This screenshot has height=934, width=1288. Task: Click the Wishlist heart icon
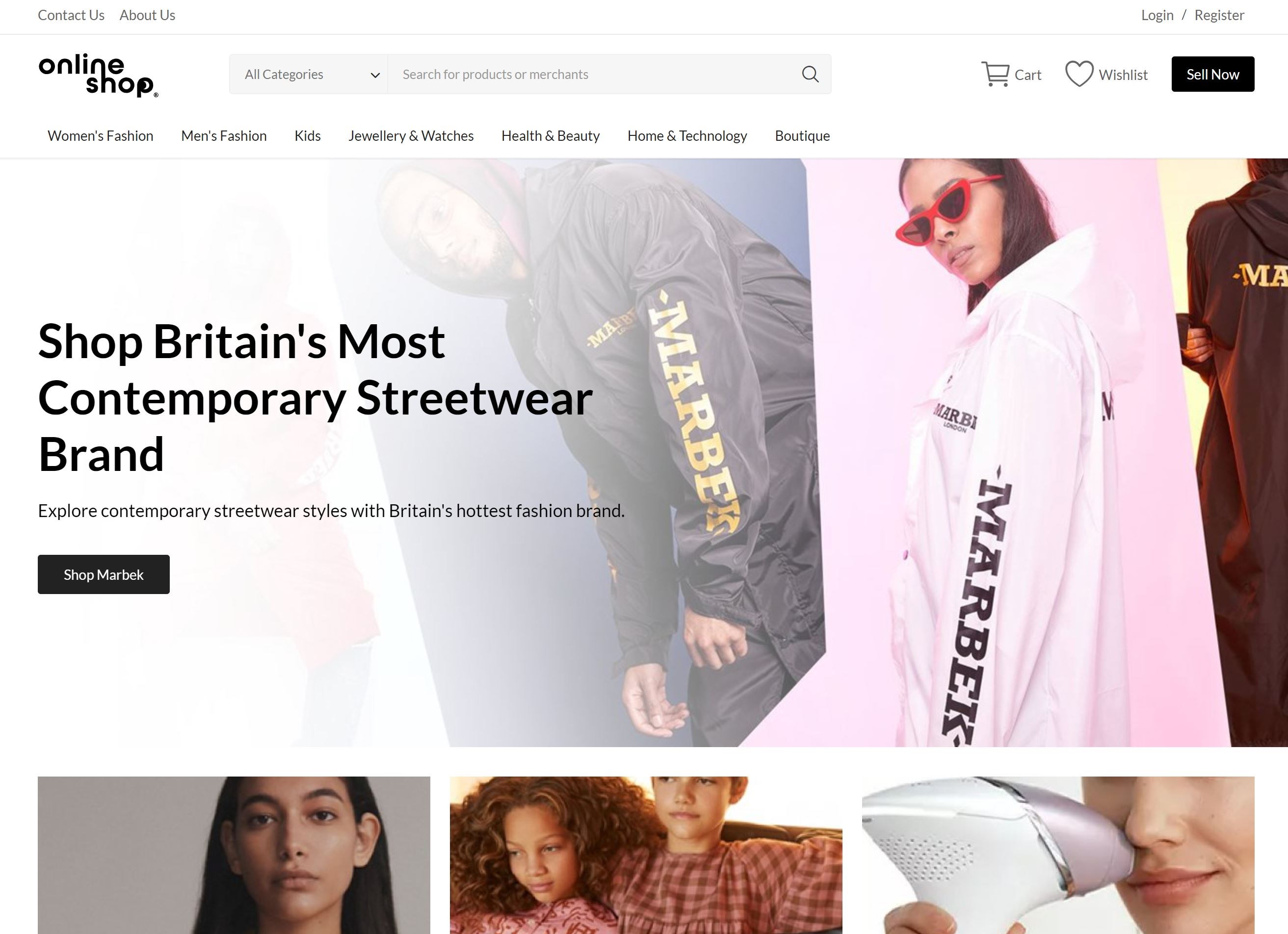pyautogui.click(x=1079, y=74)
